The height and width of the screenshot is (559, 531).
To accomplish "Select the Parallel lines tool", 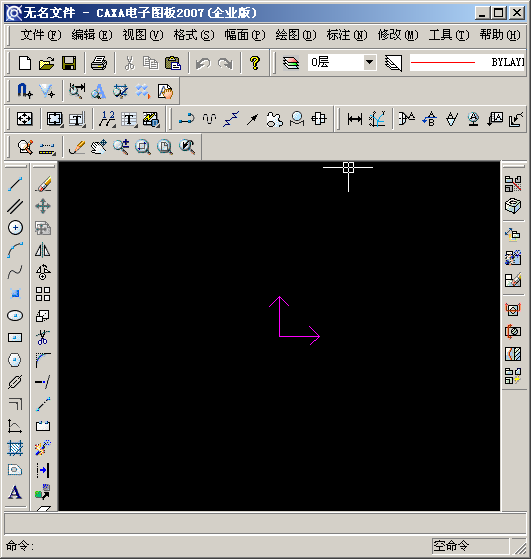I will point(15,206).
